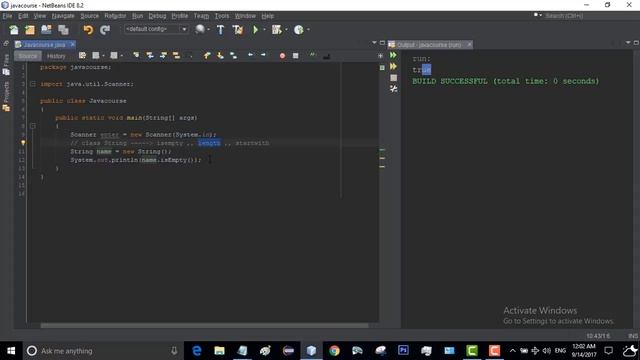Undo the last edit via toolbar

click(x=88, y=29)
